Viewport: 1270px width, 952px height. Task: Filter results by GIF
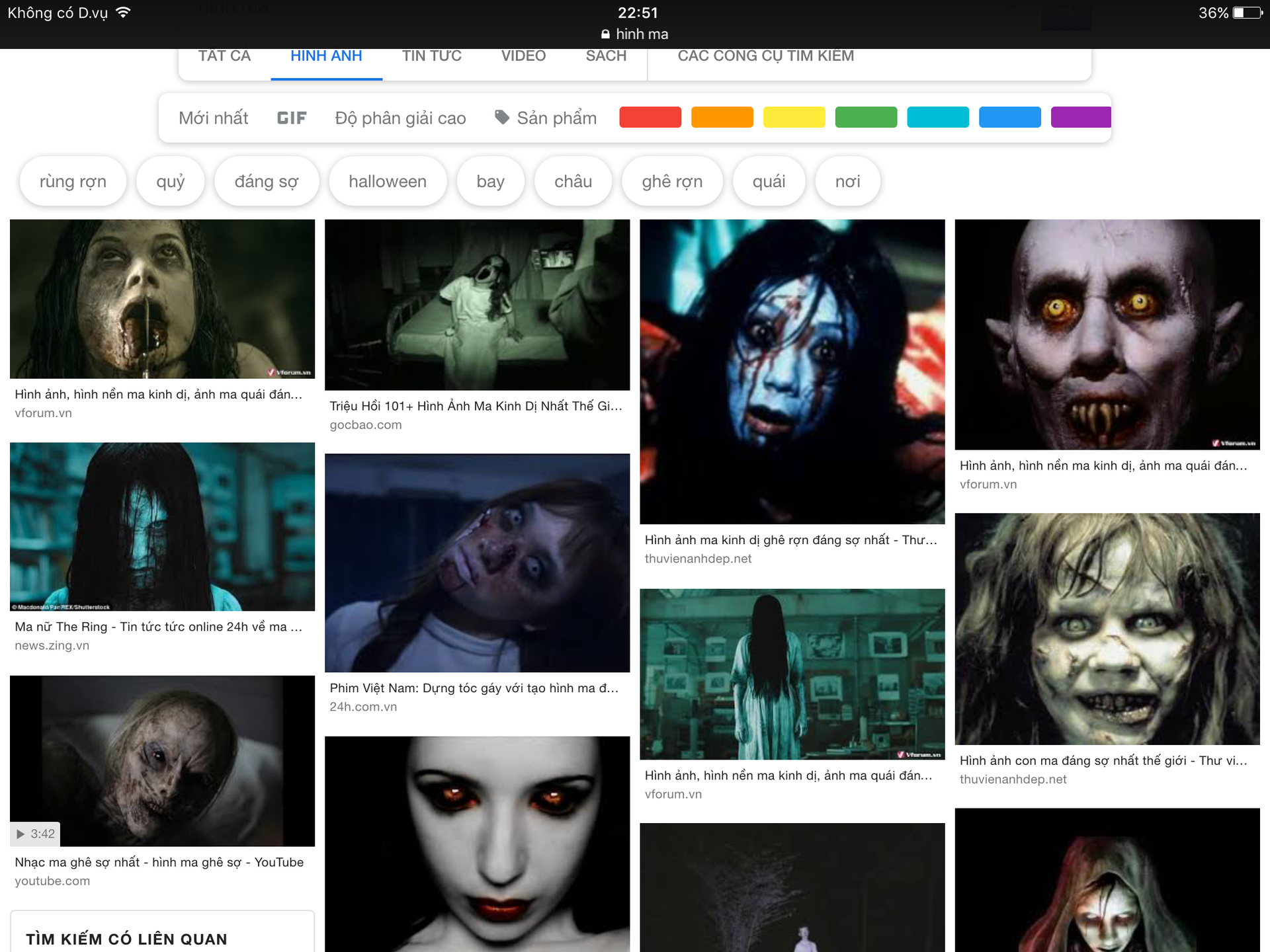click(292, 118)
